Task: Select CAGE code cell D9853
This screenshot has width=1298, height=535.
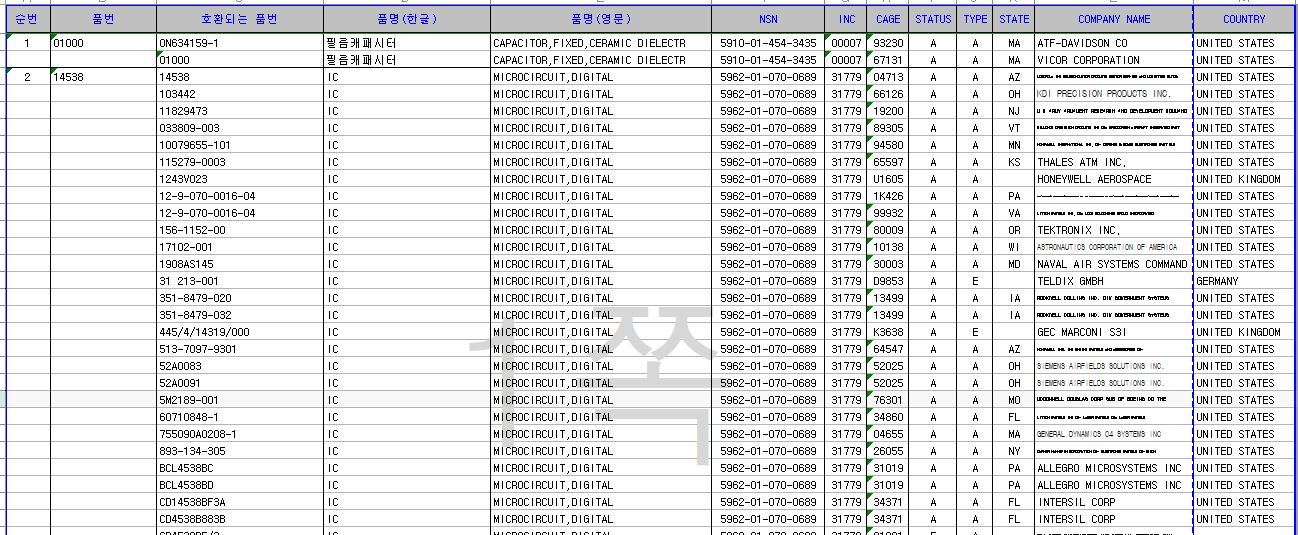Action: click(888, 281)
